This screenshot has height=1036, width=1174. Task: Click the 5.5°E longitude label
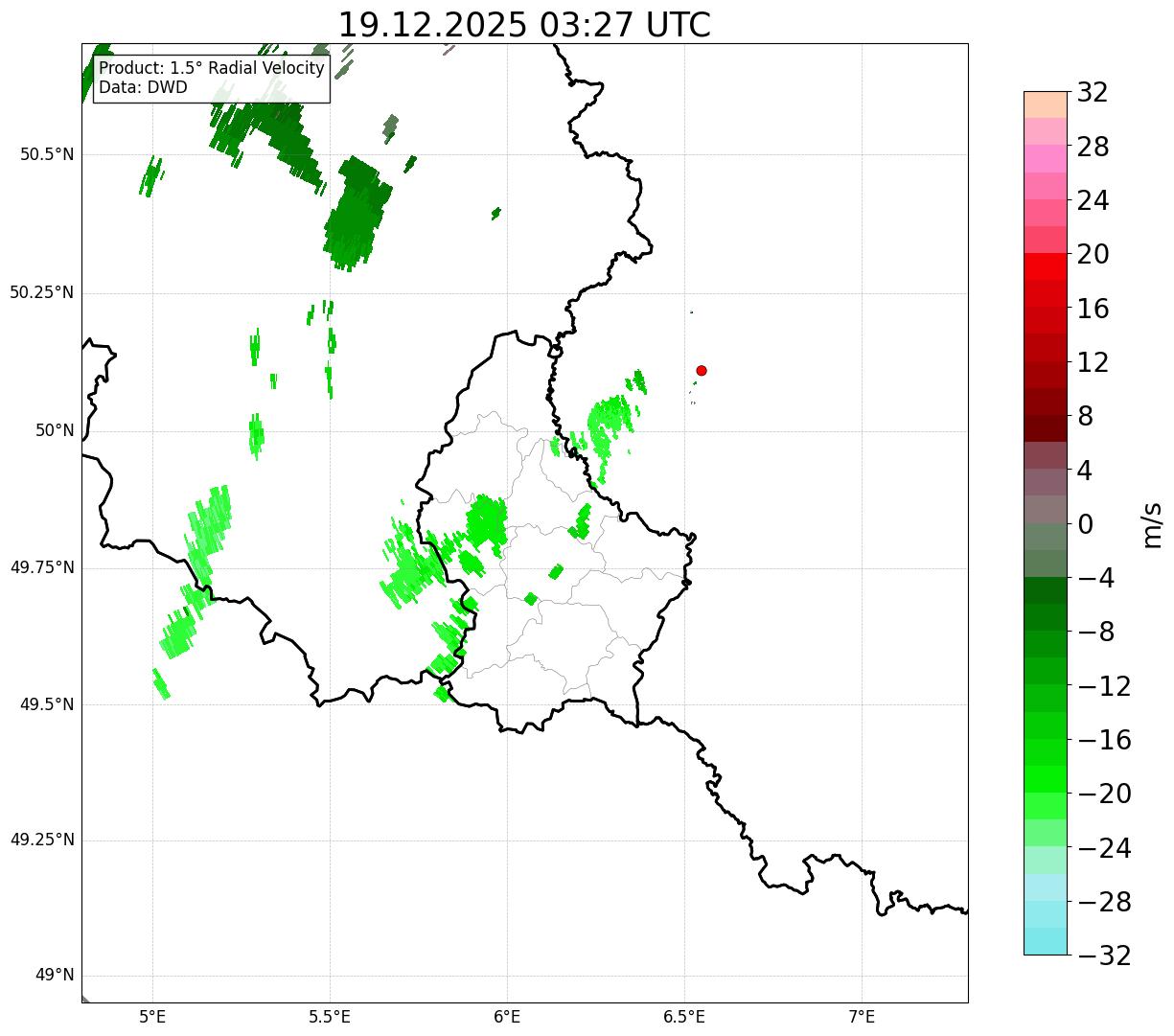coord(330,1017)
